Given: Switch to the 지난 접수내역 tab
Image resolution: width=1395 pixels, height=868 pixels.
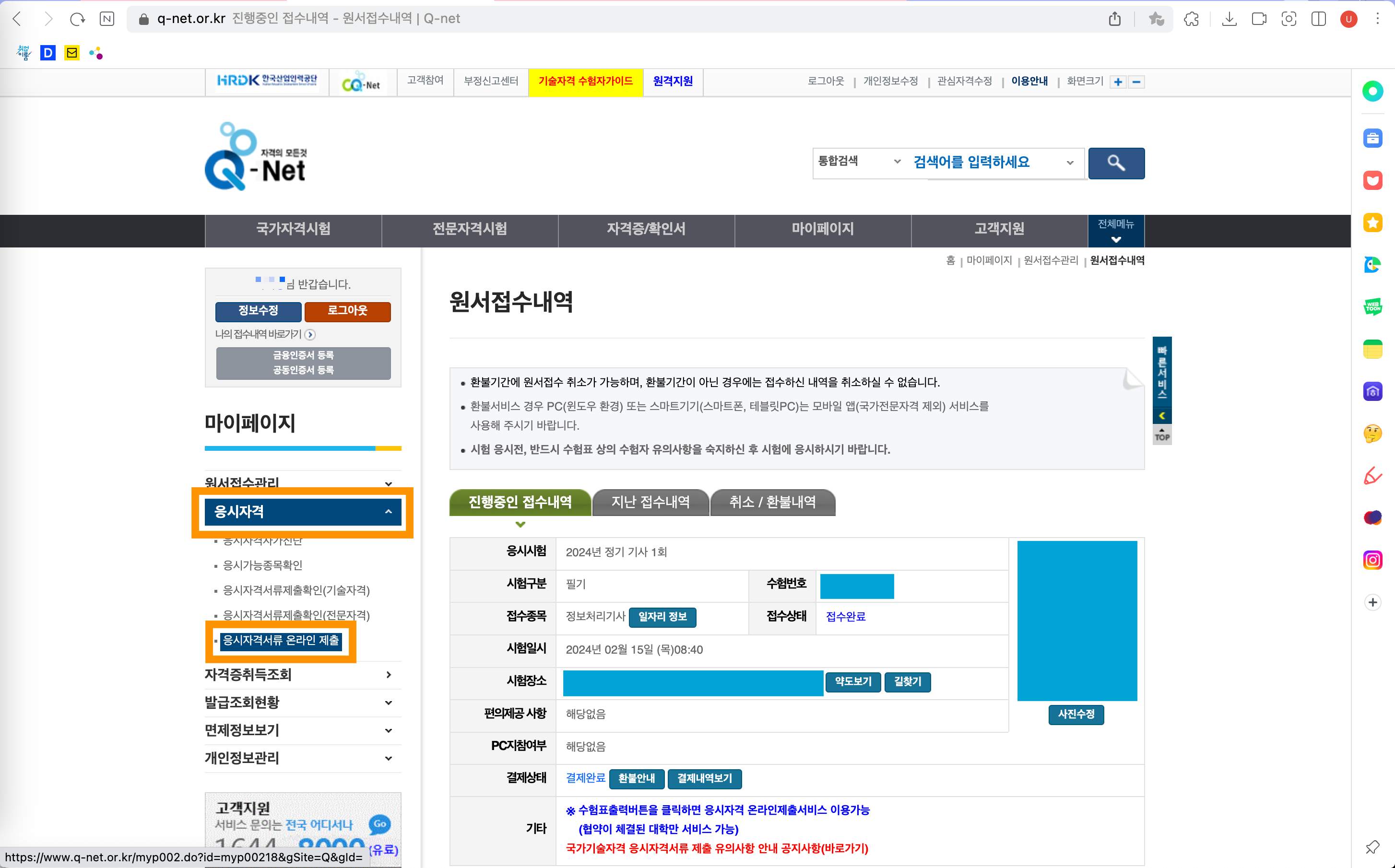Looking at the screenshot, I should (x=650, y=502).
